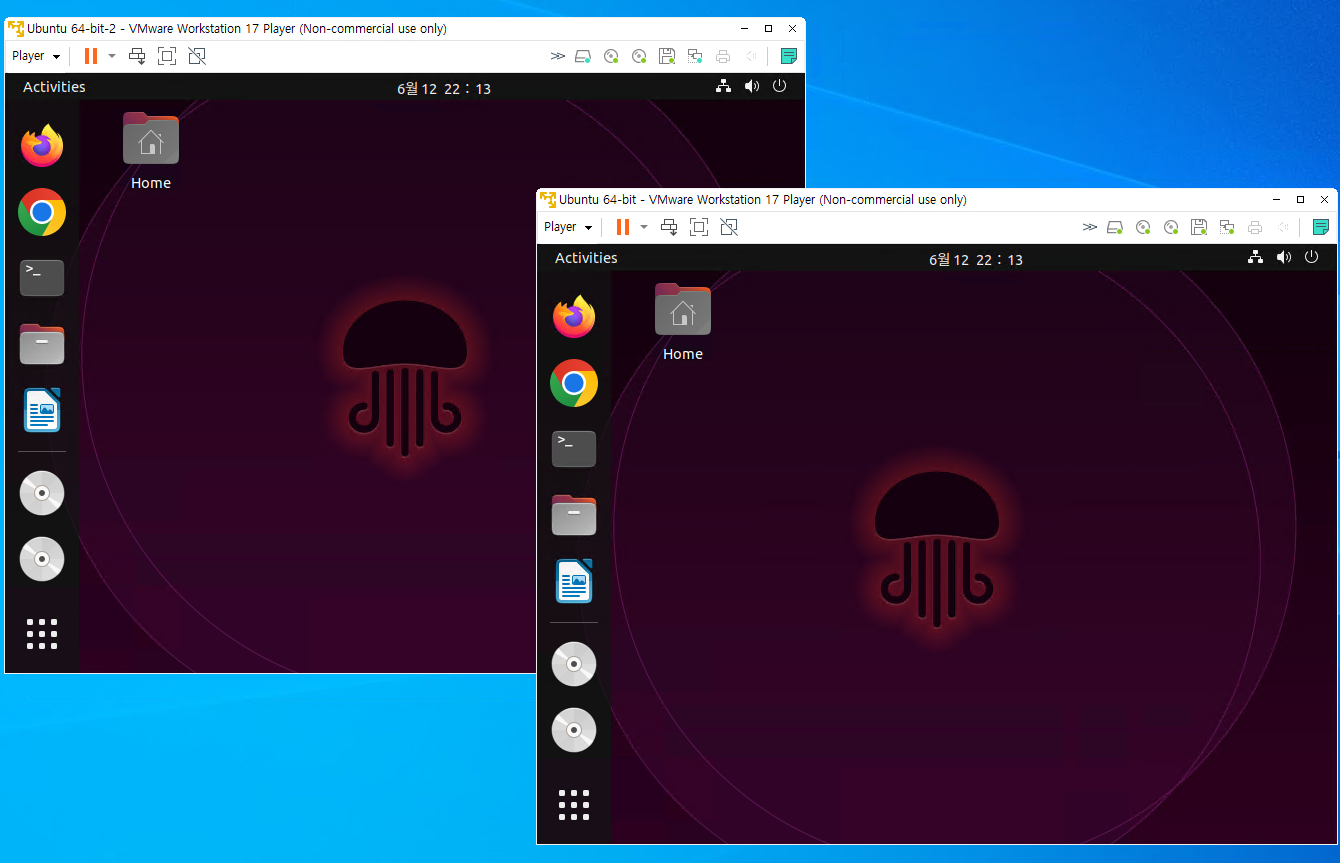The width and height of the screenshot is (1340, 863).
Task: Open clock calendar in Ubuntu 64-bit guest
Action: click(976, 259)
